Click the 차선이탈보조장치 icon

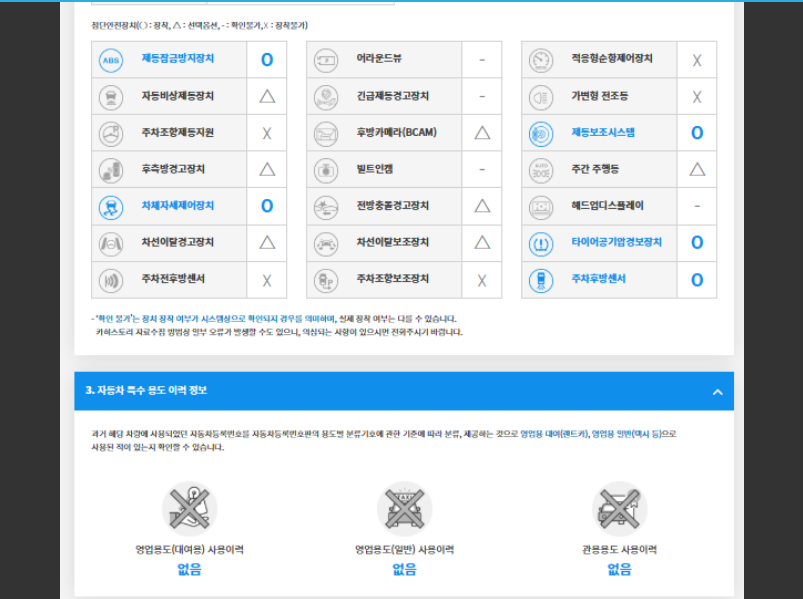(326, 243)
